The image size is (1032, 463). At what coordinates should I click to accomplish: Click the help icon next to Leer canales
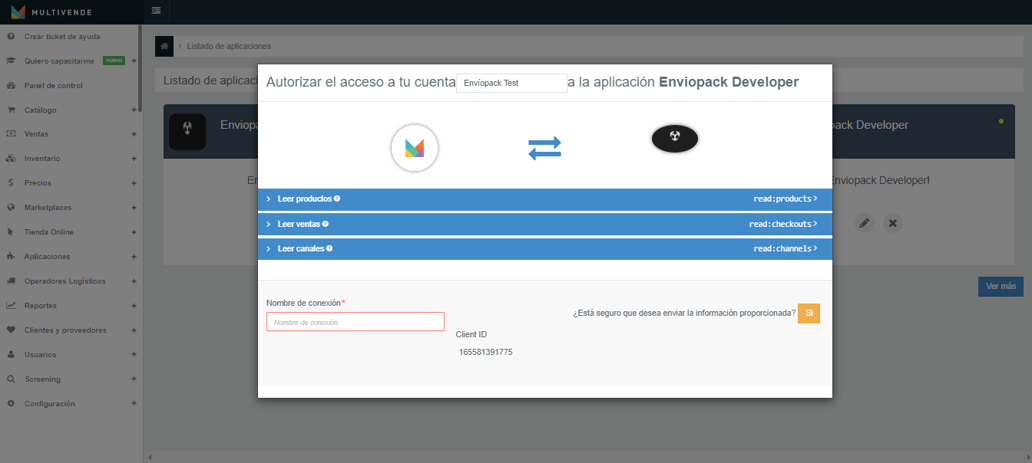click(329, 248)
